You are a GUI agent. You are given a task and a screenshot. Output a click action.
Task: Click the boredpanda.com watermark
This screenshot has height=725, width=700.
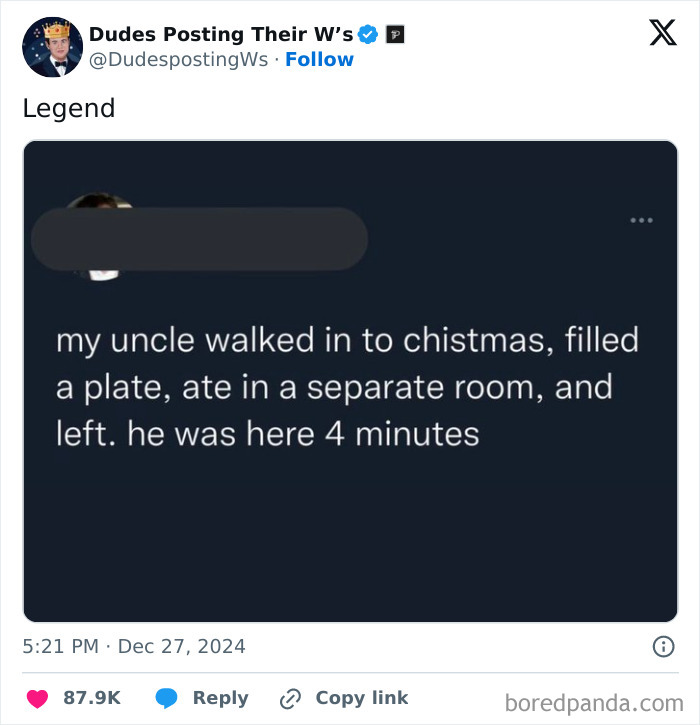coord(594,702)
